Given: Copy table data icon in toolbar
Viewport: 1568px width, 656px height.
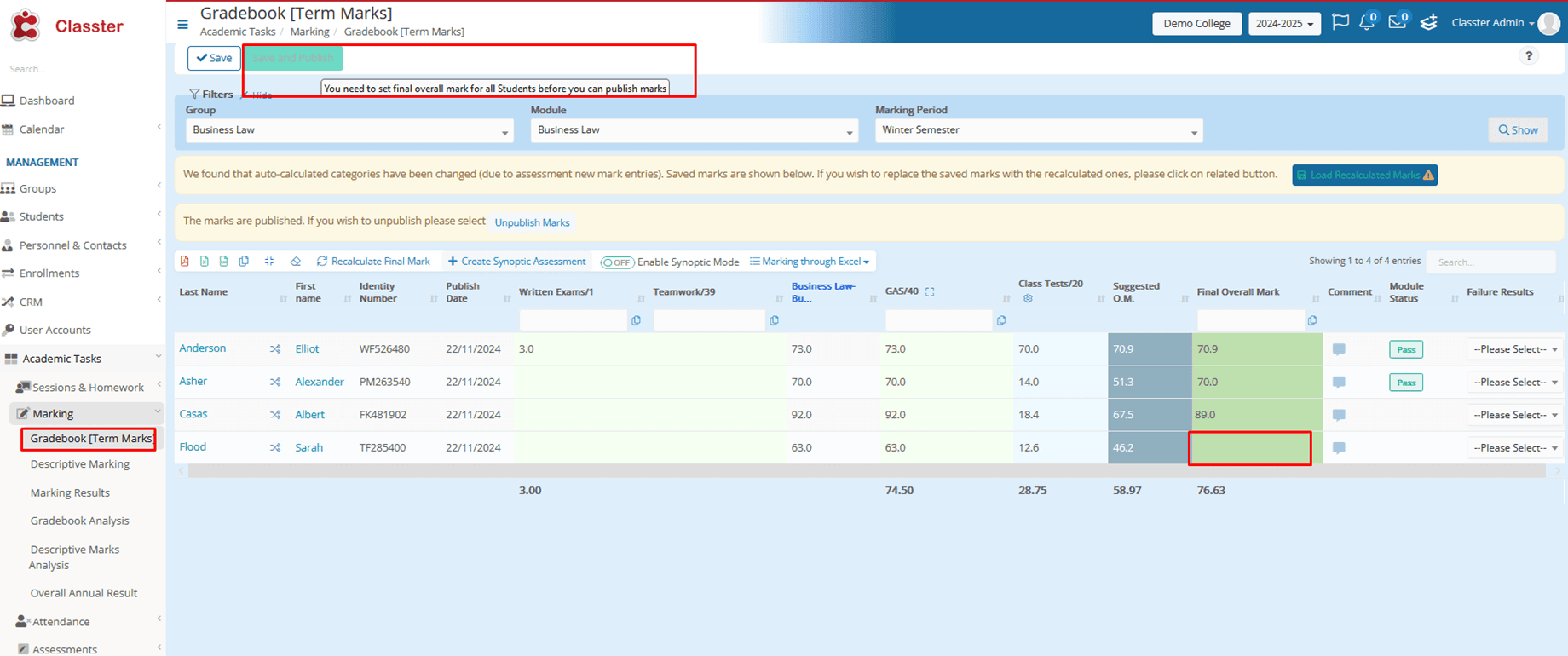Looking at the screenshot, I should [245, 262].
